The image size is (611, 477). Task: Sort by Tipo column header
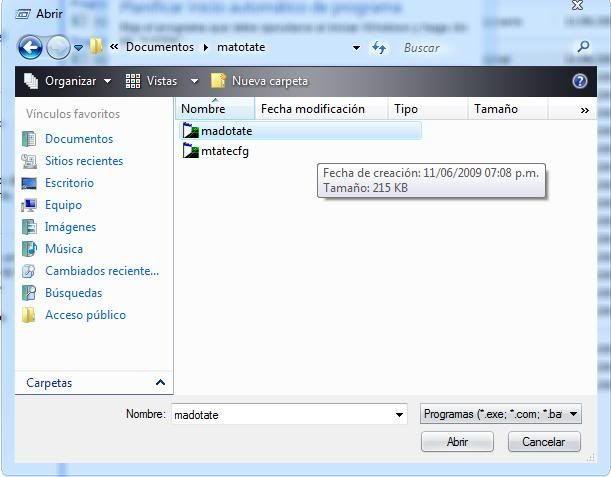[427, 109]
